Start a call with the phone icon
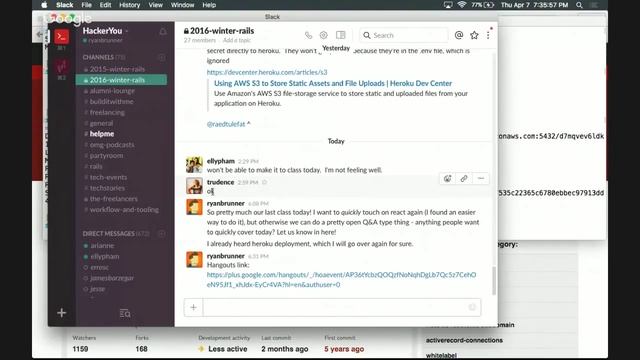Screen dimensions: 640x360 tap(308, 36)
